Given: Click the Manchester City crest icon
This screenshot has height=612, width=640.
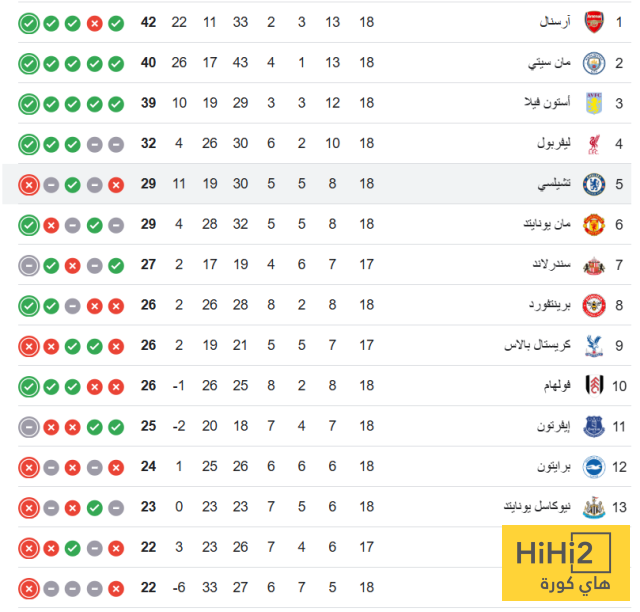Looking at the screenshot, I should click(x=594, y=63).
